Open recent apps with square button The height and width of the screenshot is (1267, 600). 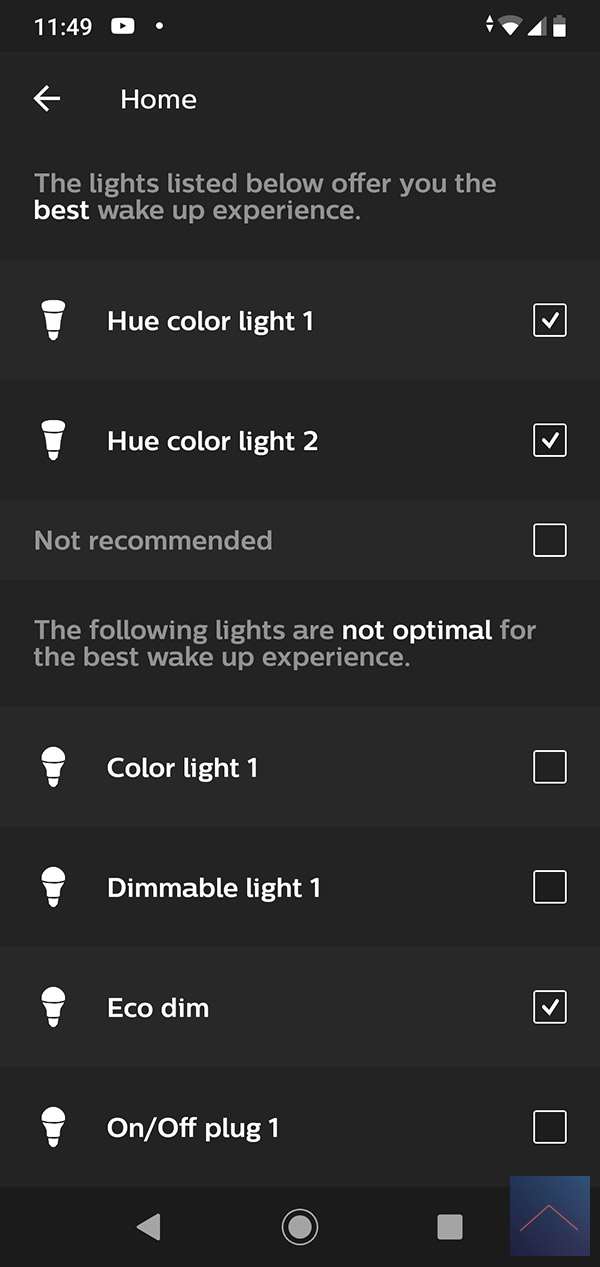450,1226
